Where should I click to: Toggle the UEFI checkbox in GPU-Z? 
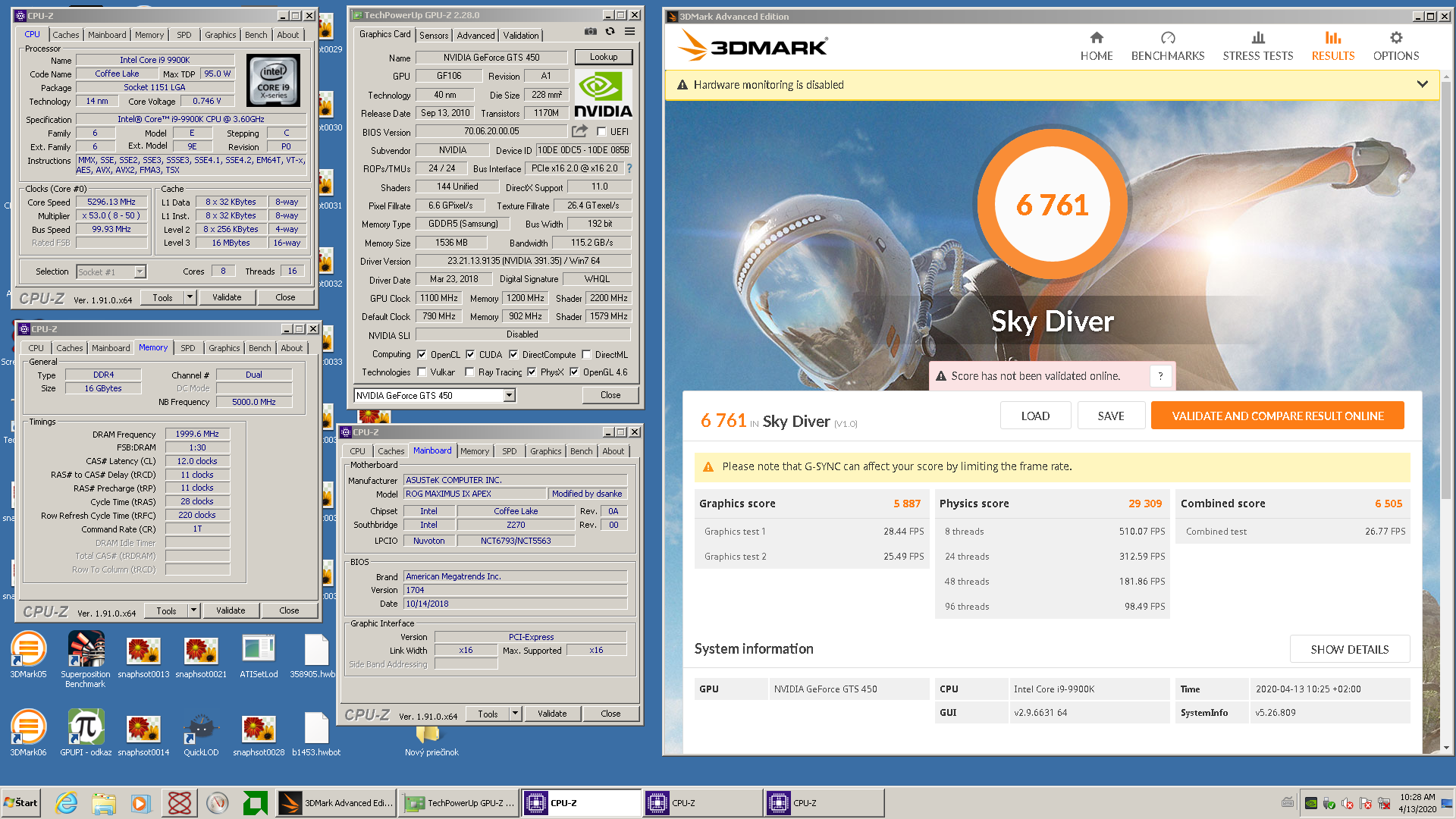601,132
